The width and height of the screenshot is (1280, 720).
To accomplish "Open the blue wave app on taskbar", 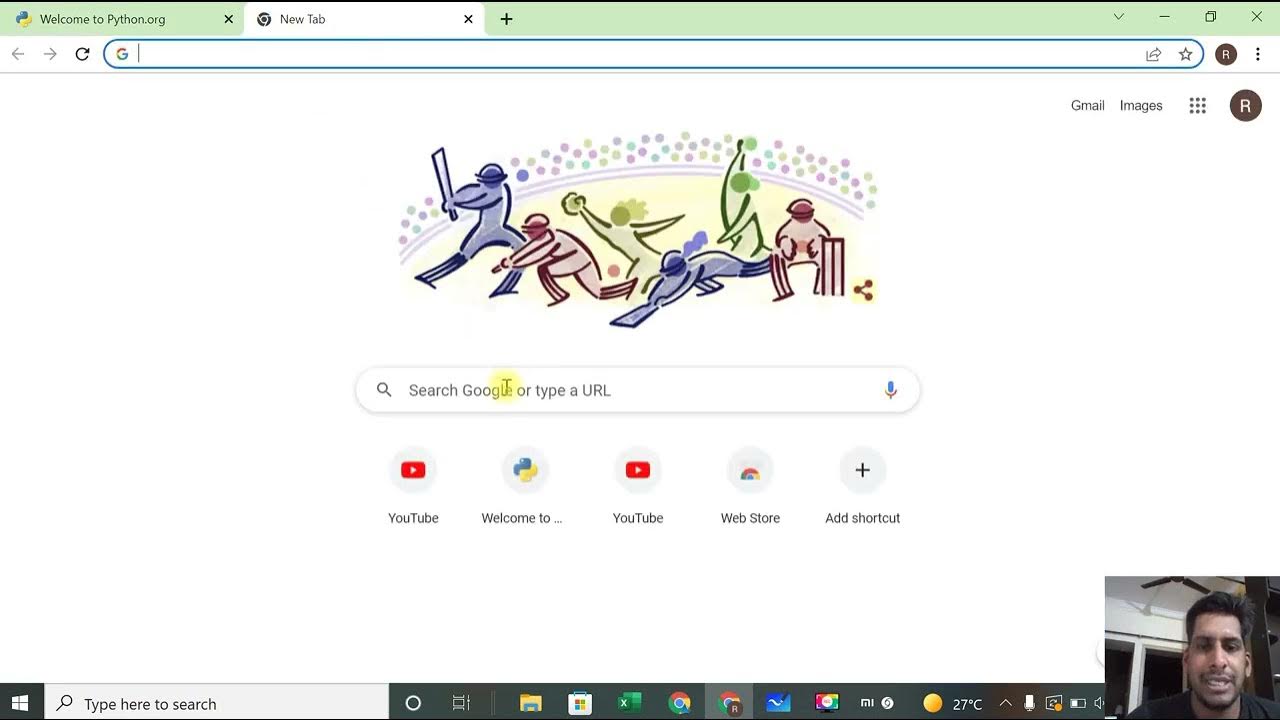I will 778,703.
